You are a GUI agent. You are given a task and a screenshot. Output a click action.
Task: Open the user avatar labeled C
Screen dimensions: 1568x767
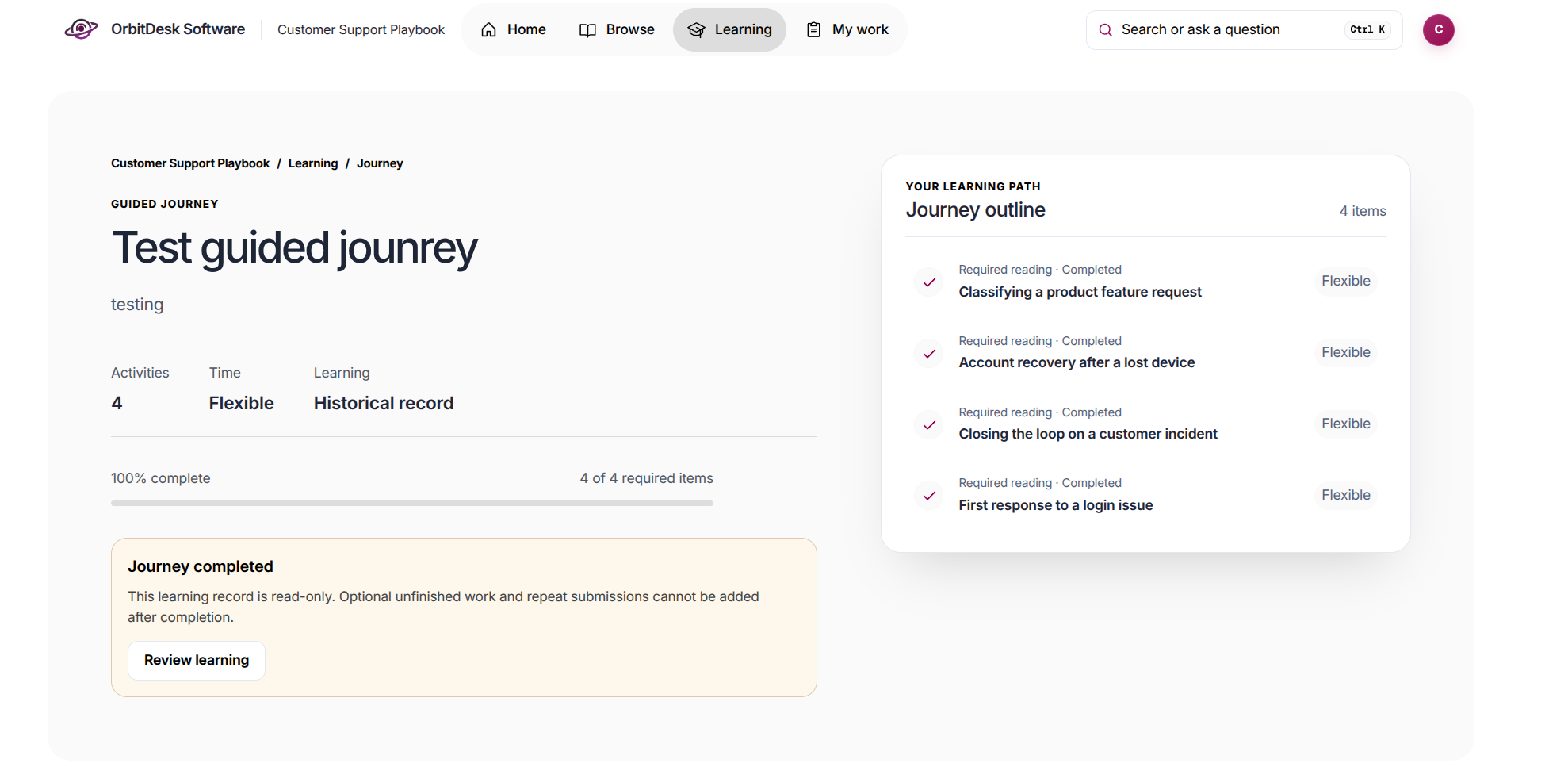pos(1438,30)
